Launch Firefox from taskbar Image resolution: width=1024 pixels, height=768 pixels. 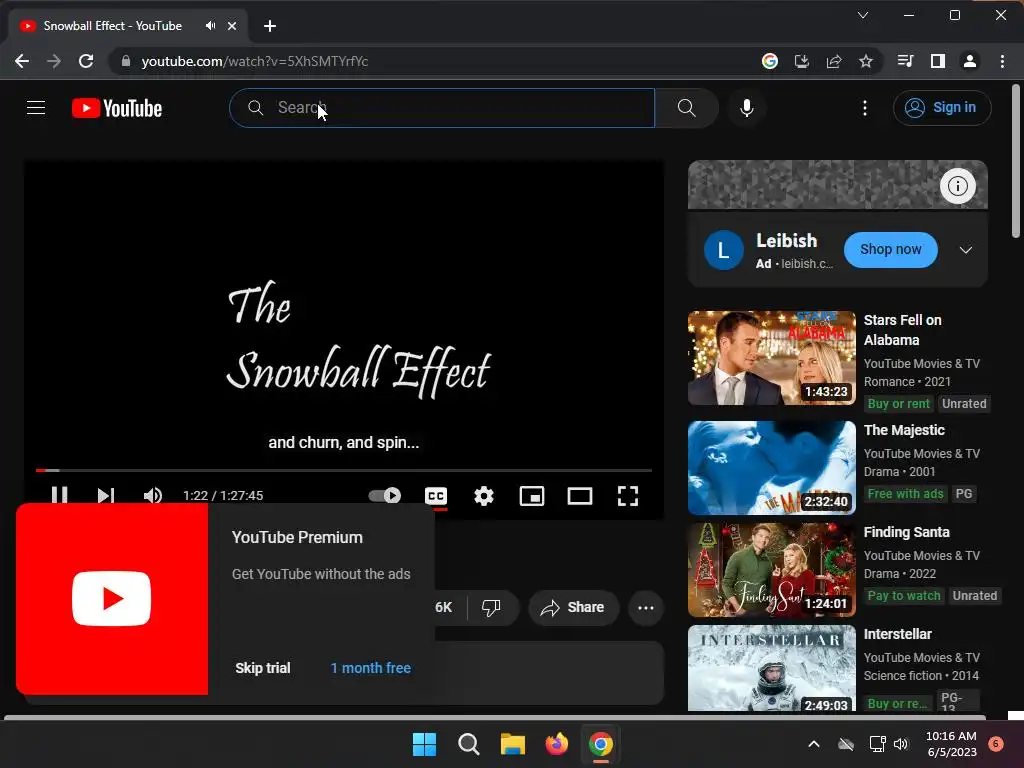point(556,744)
